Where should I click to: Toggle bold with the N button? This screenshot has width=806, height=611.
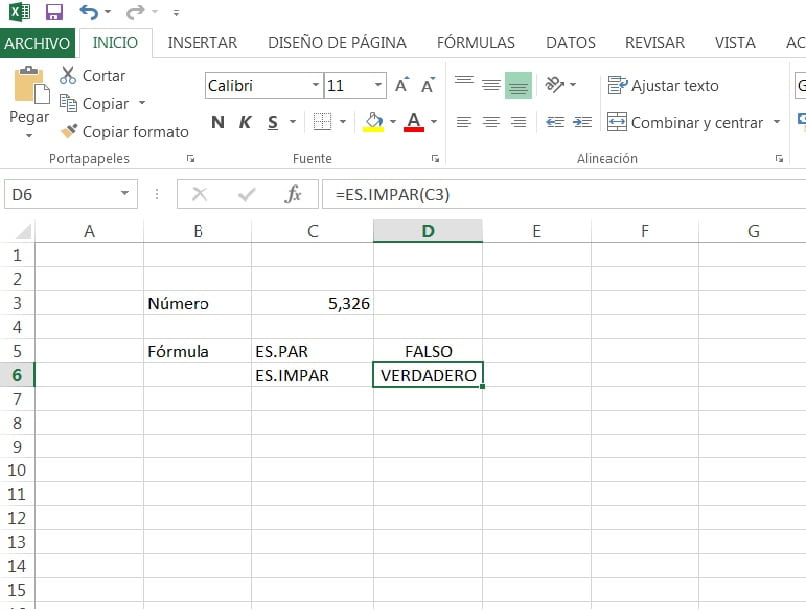218,122
